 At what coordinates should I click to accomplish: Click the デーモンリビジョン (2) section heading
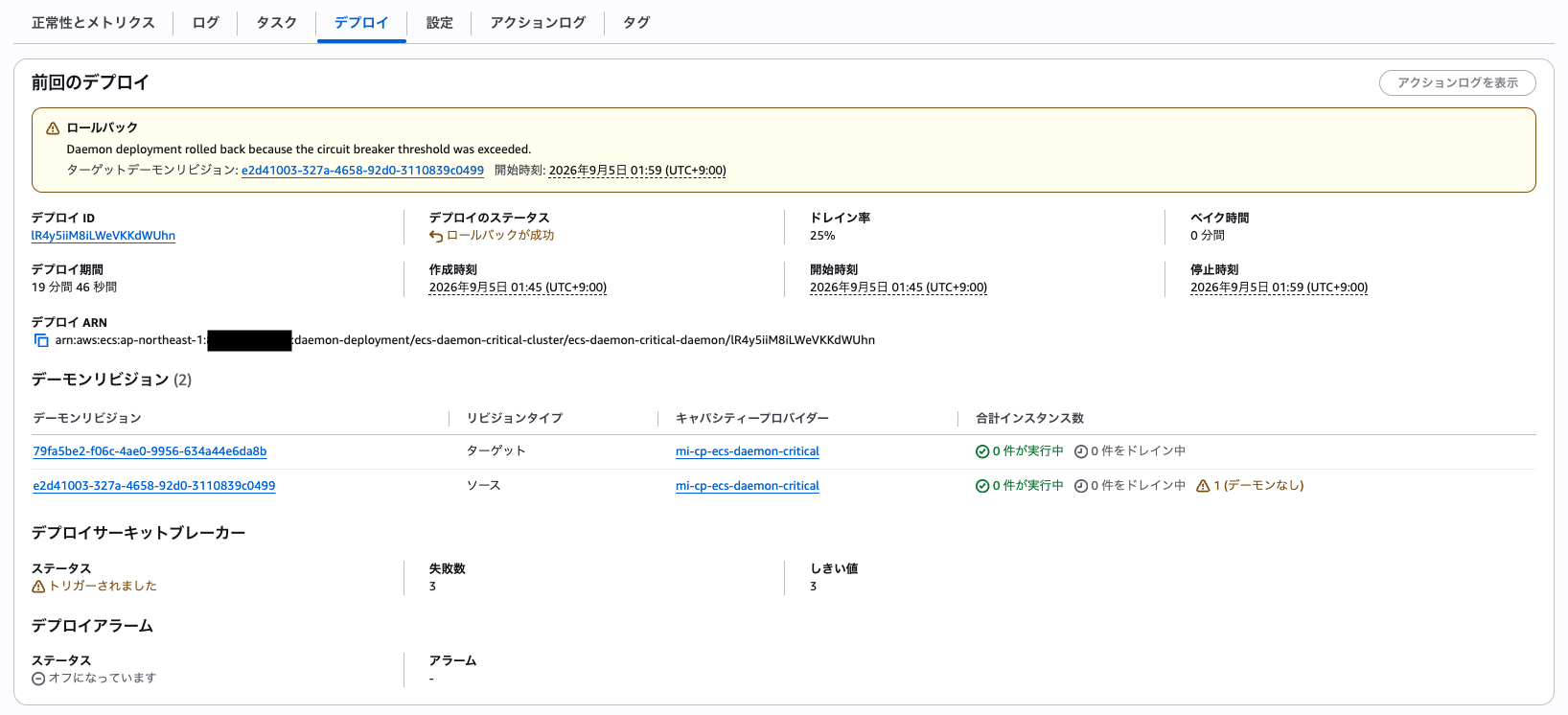112,380
